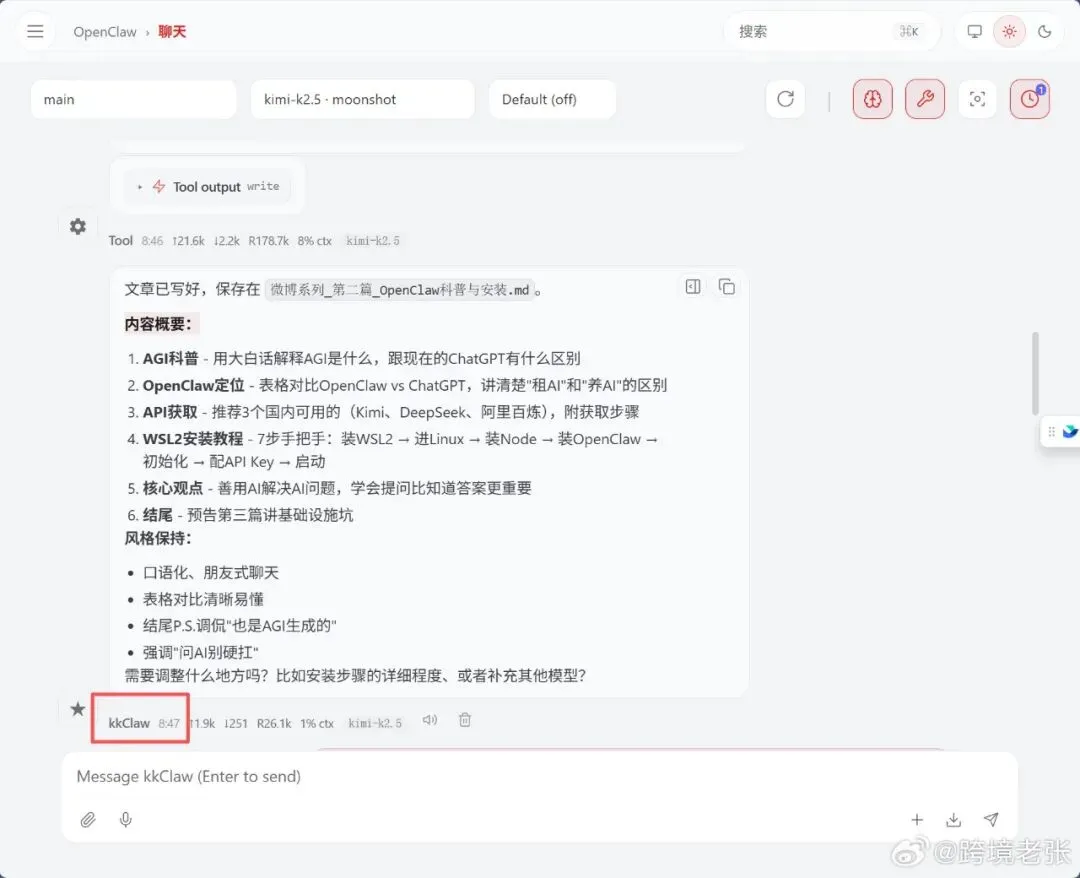Open the kimi-k2.5 · moonshot model dropdown

[x=362, y=99]
